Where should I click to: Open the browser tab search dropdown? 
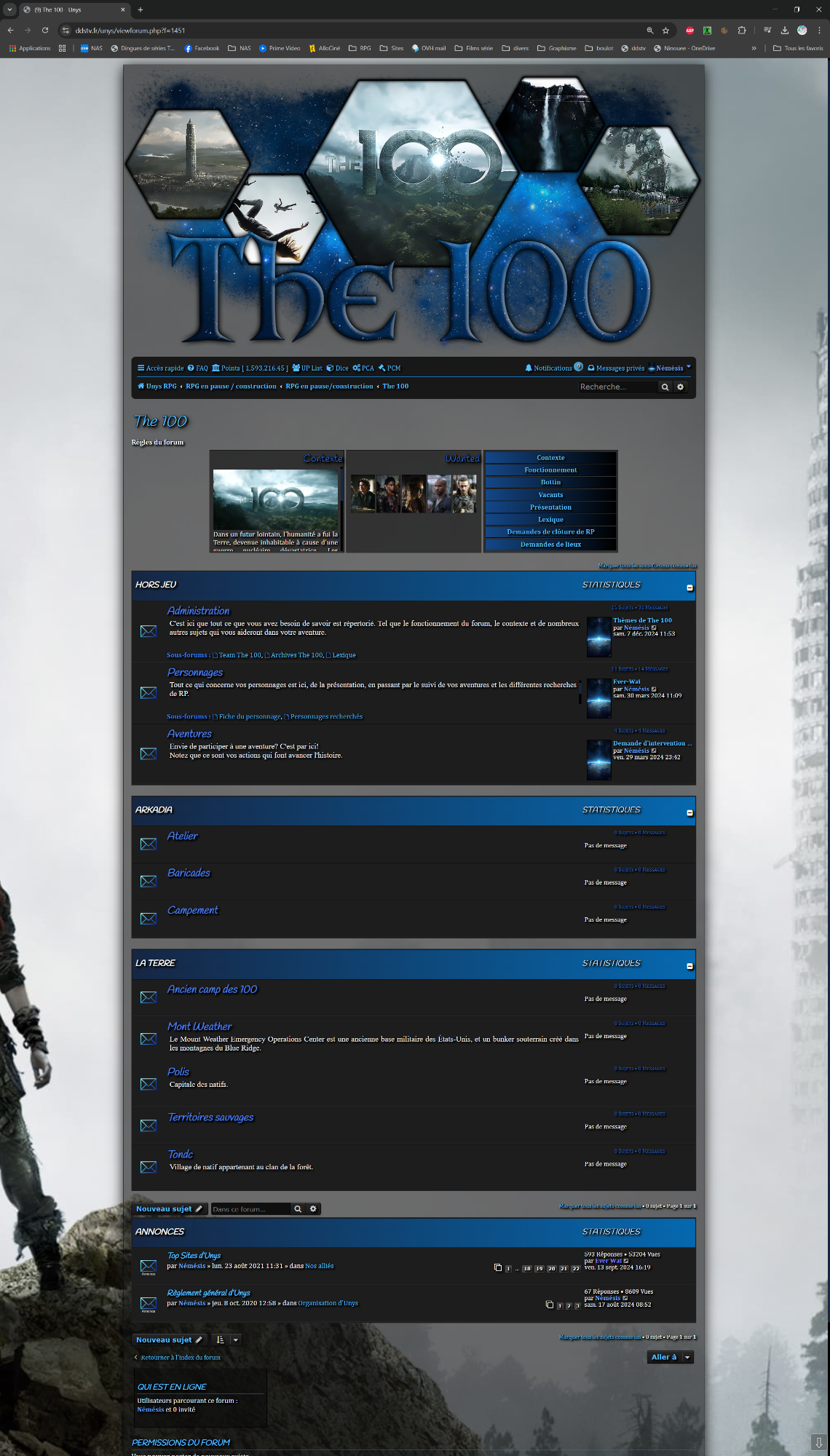(x=9, y=9)
